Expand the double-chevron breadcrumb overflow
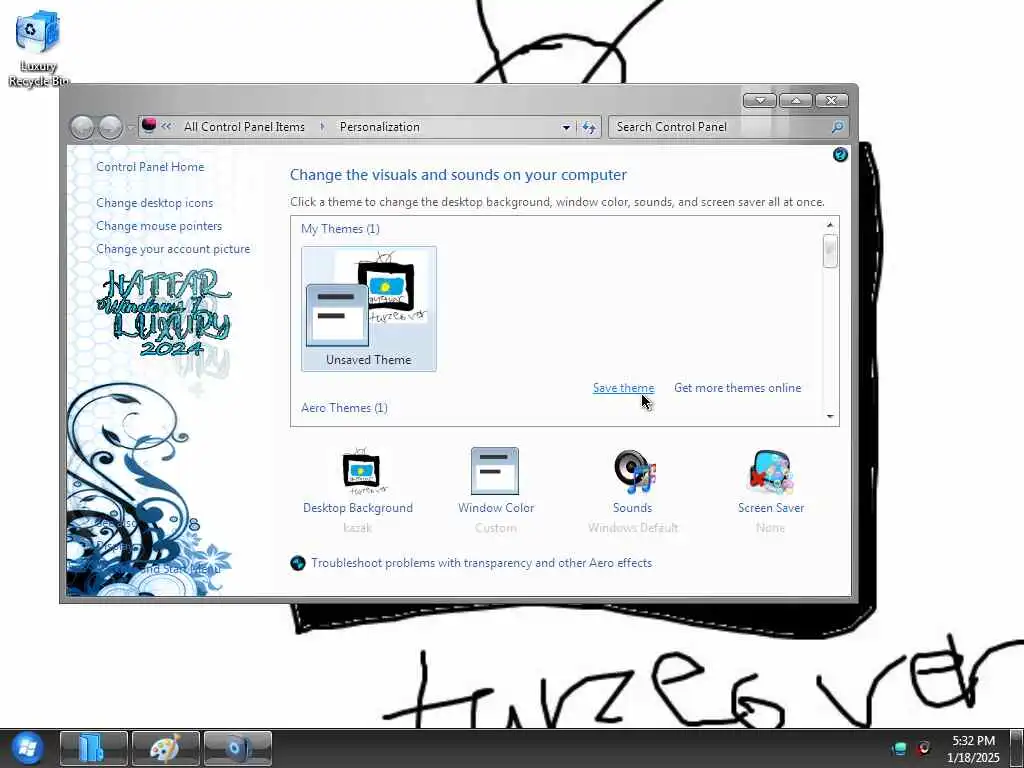 [x=167, y=127]
